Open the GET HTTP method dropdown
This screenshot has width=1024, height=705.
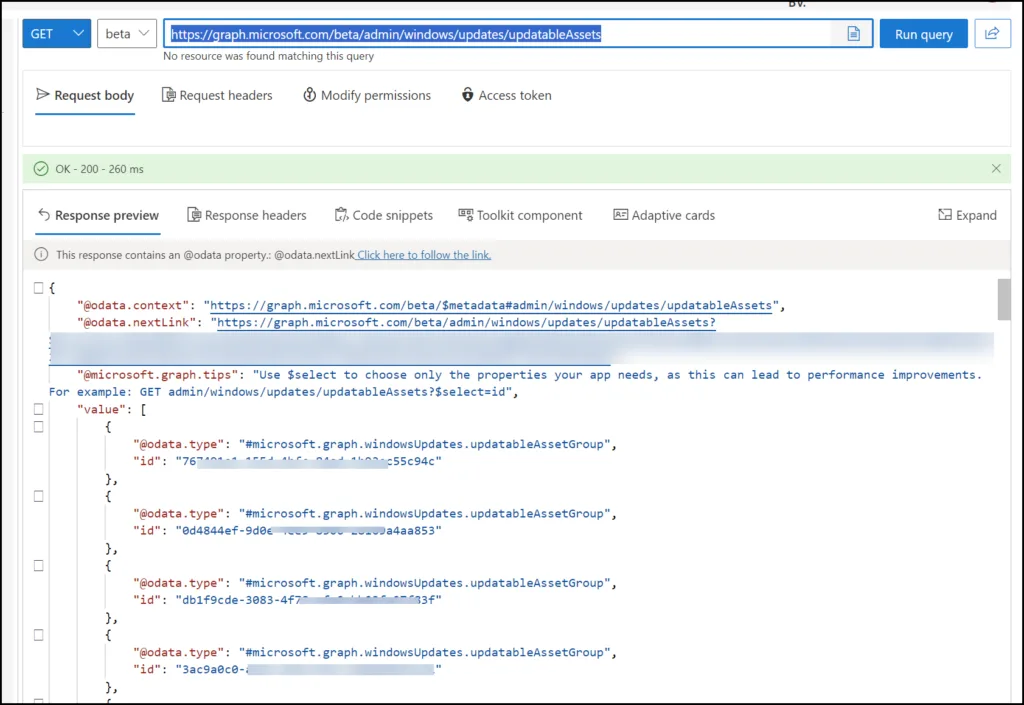coord(57,33)
